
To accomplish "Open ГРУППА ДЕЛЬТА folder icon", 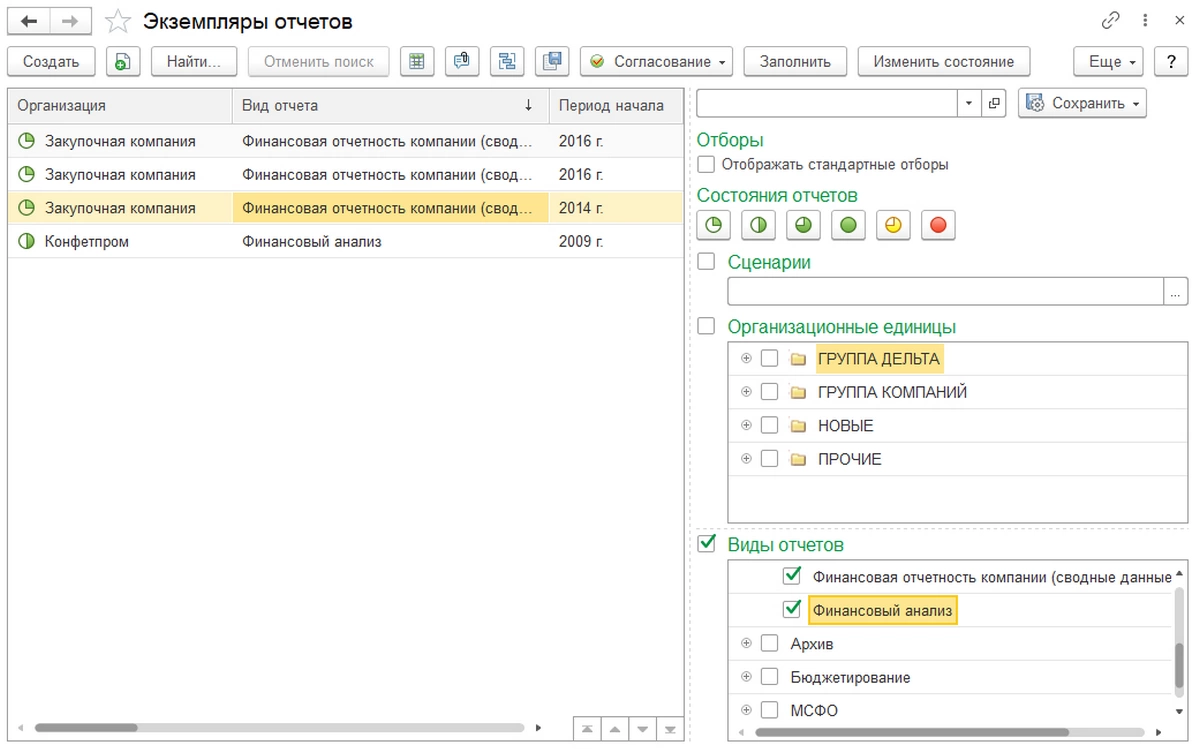I will [798, 359].
